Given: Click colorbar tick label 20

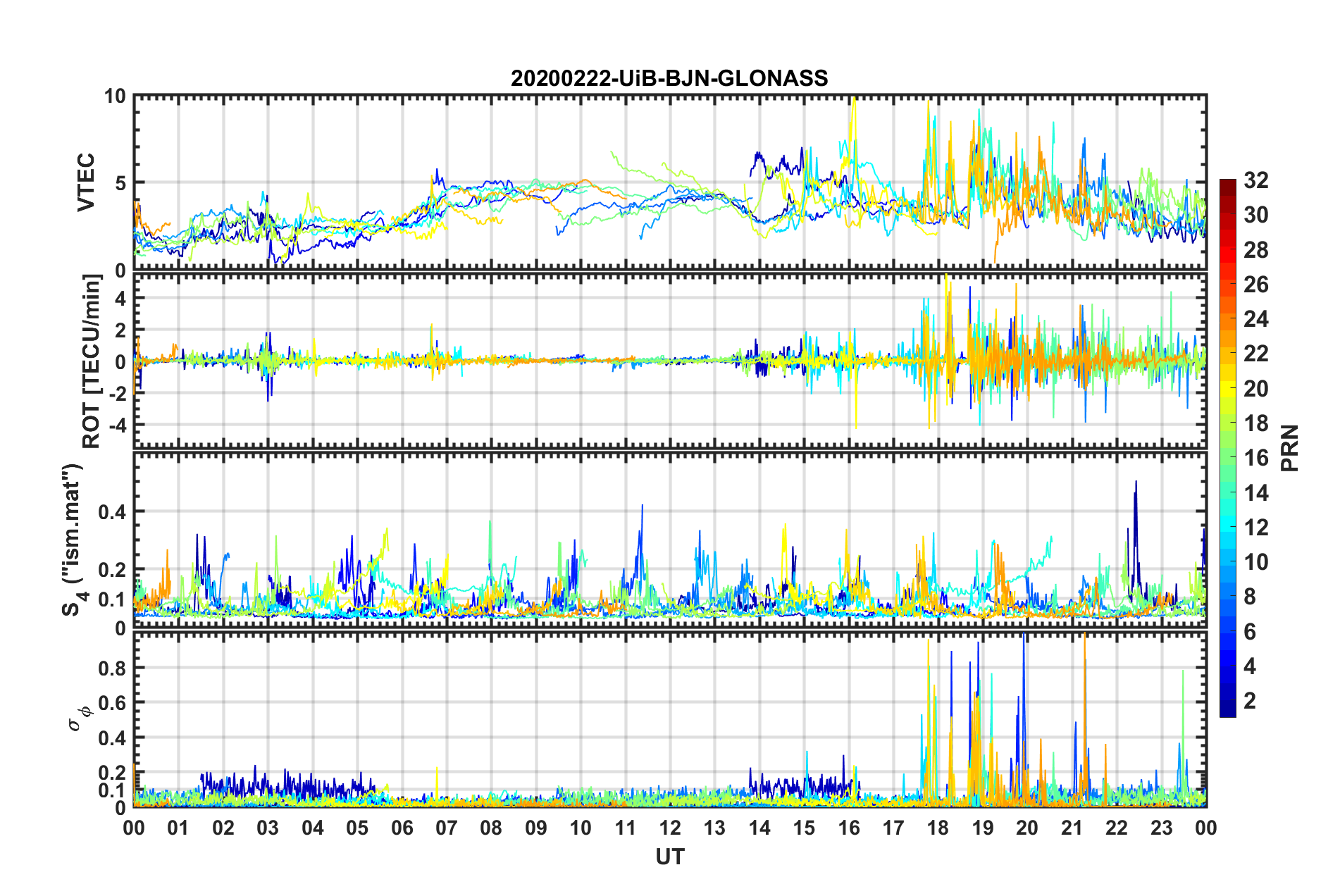Looking at the screenshot, I should coord(1255,388).
